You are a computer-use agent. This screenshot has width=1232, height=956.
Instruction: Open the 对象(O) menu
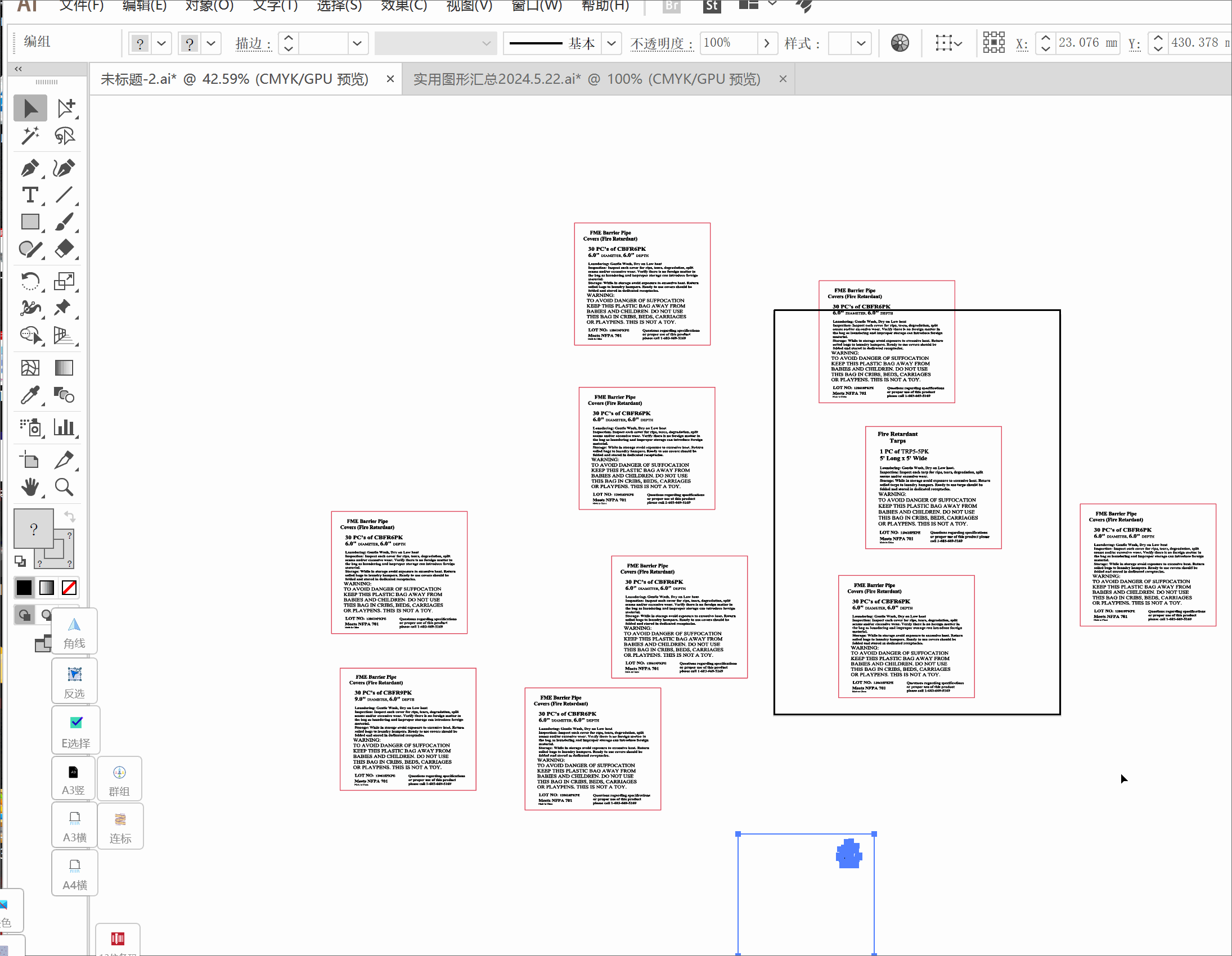209,6
